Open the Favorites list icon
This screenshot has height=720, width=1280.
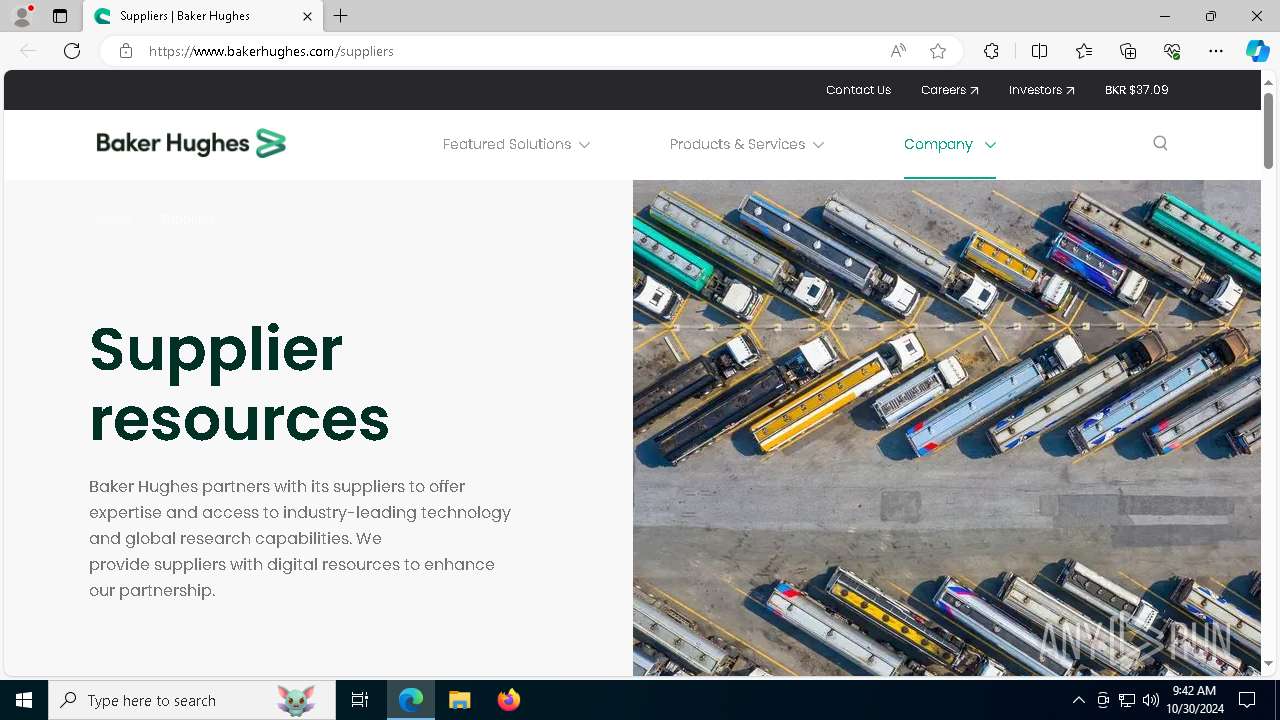click(x=1084, y=51)
